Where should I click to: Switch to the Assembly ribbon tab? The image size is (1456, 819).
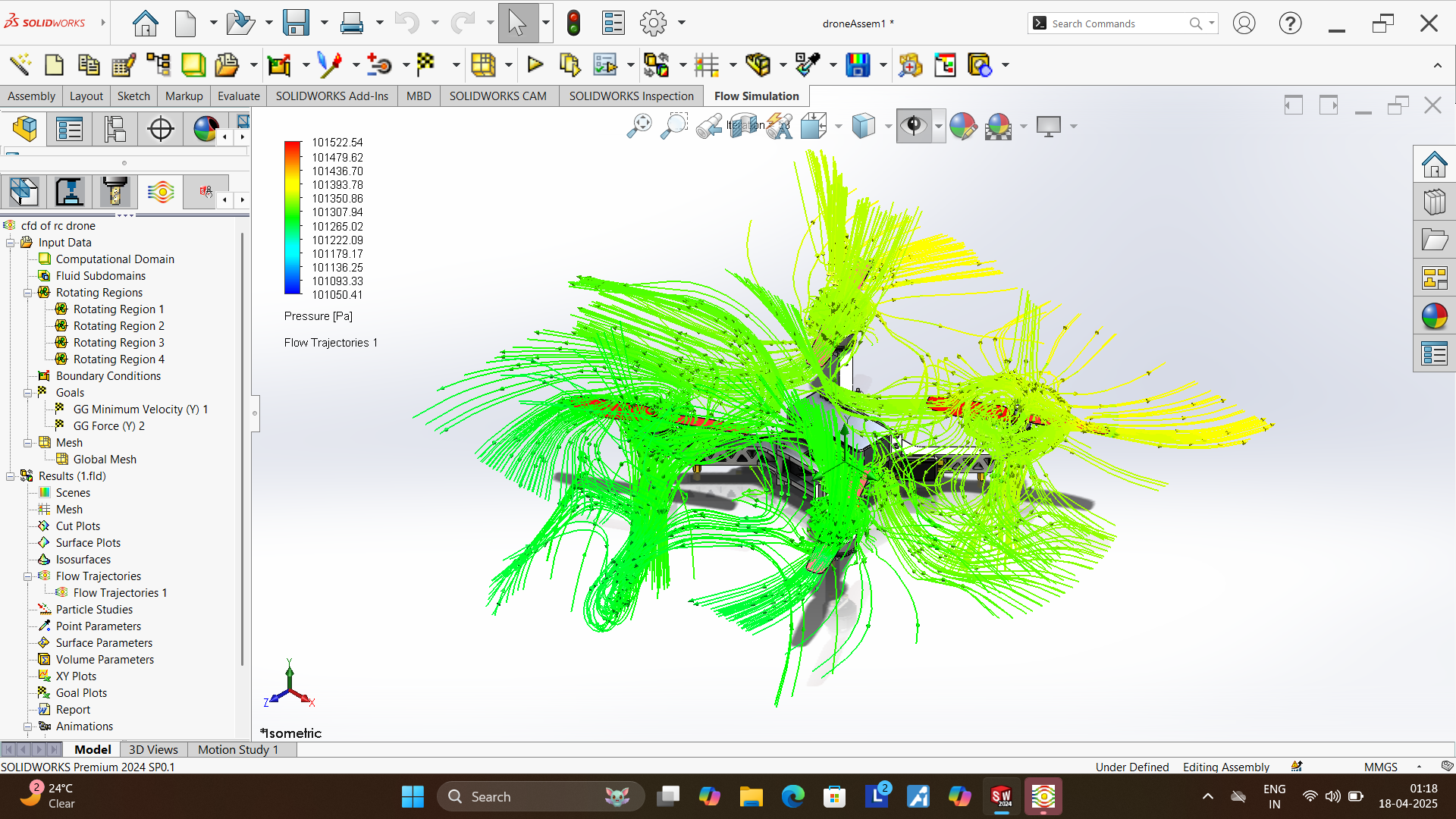tap(31, 96)
